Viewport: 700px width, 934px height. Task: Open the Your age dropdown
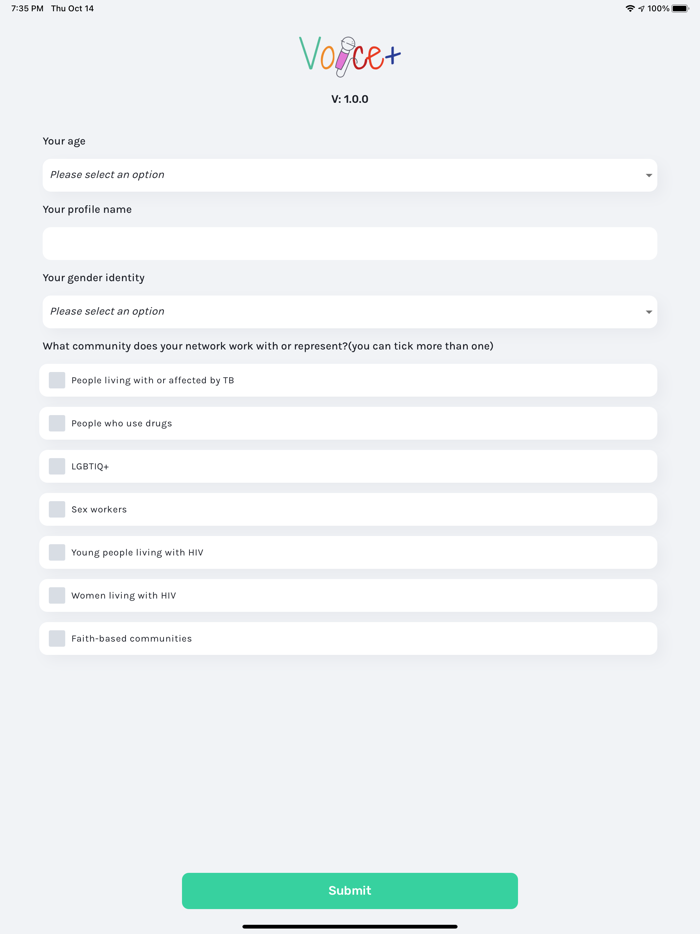[x=349, y=175]
